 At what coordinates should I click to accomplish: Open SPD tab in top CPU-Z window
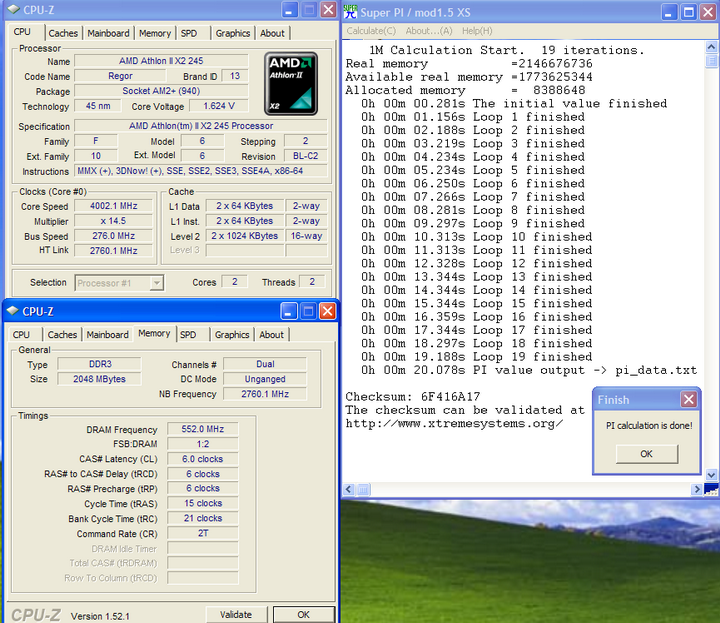tap(189, 33)
